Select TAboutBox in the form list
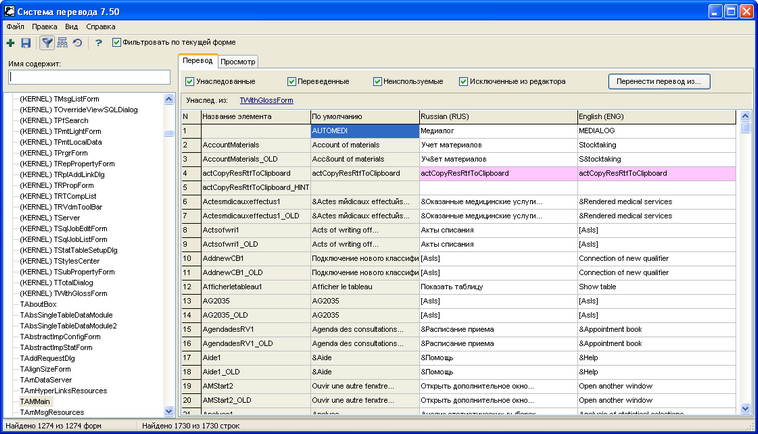 tap(38, 304)
